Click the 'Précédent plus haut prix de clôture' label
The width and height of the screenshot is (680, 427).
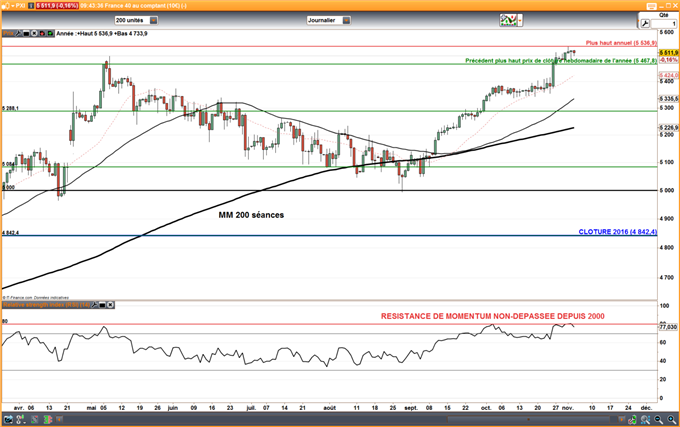(x=561, y=61)
